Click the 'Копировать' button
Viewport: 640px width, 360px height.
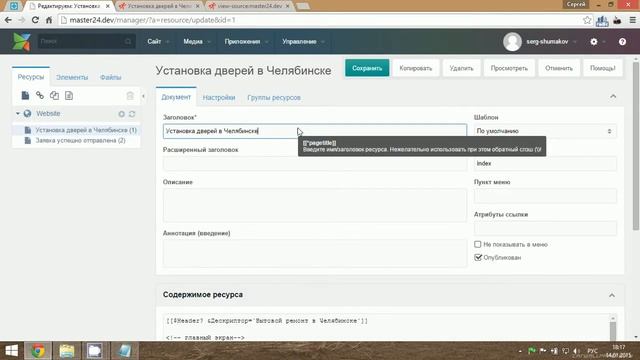[x=416, y=68]
